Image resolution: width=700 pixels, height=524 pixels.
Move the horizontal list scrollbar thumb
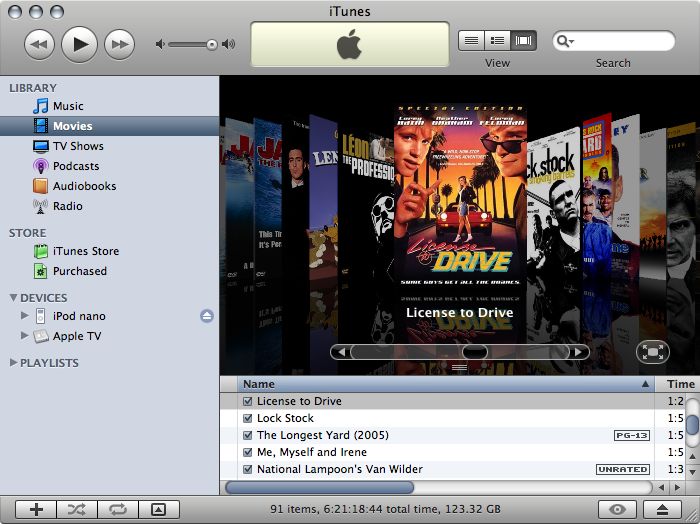(x=320, y=487)
